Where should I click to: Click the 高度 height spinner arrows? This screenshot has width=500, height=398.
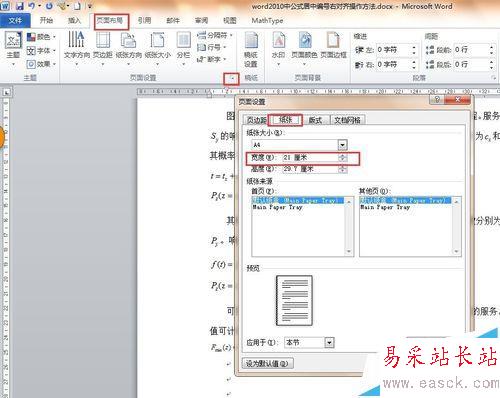coord(342,169)
